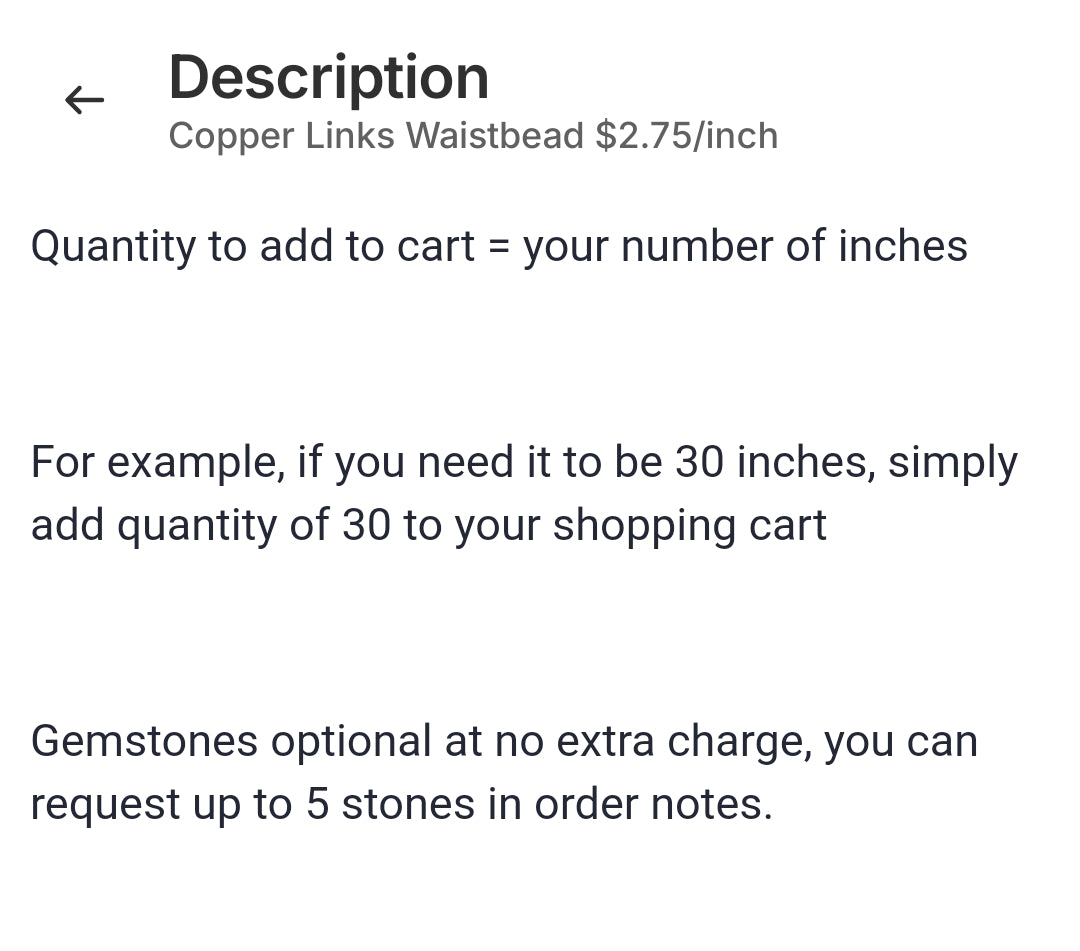Tap the back arrow icon
The image size is (1080, 951).
(84, 99)
